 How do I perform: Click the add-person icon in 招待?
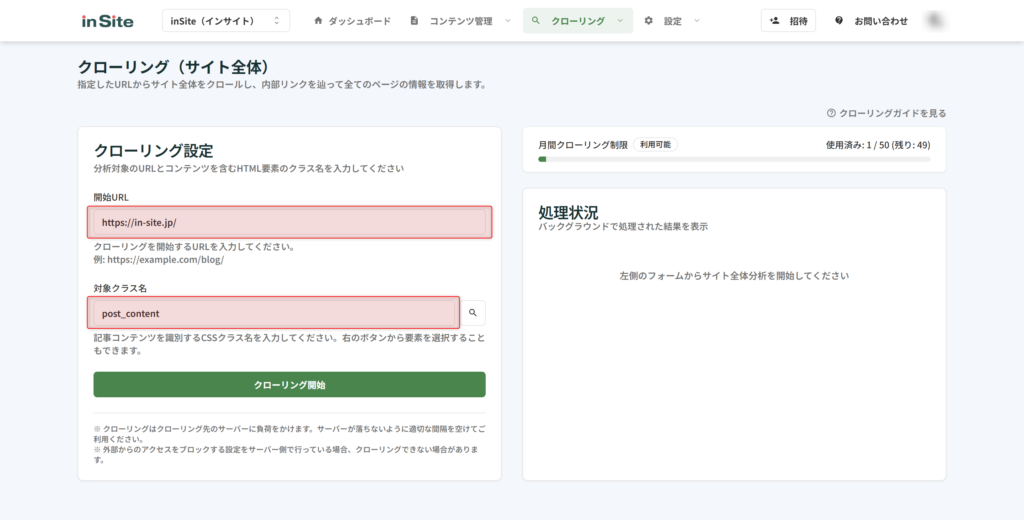click(x=775, y=21)
